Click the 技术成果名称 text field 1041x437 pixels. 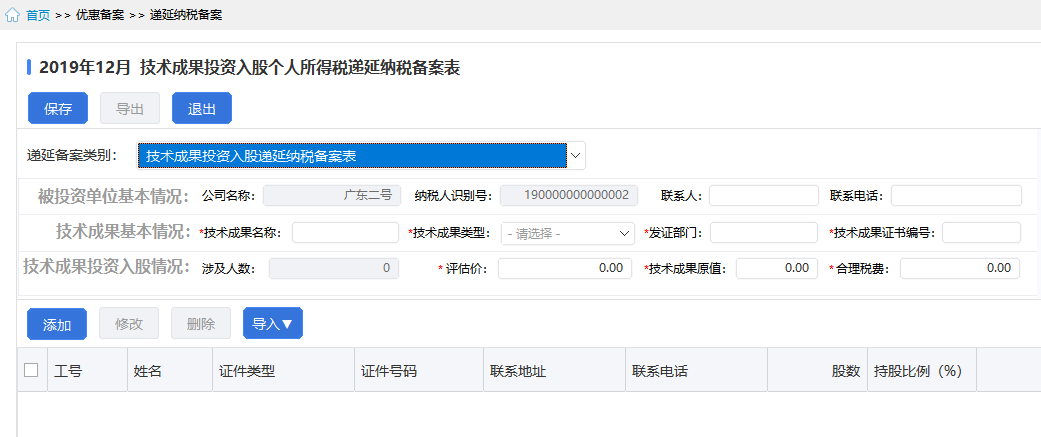pyautogui.click(x=345, y=233)
